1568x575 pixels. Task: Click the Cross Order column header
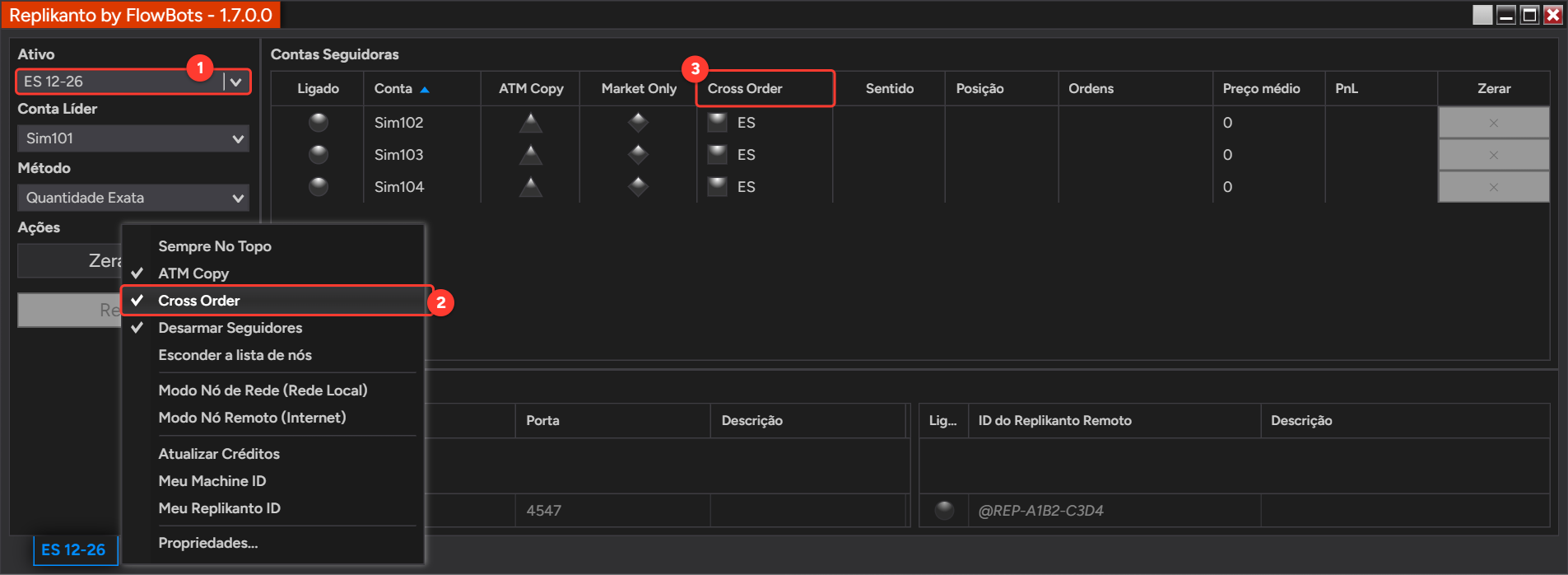pyautogui.click(x=765, y=89)
